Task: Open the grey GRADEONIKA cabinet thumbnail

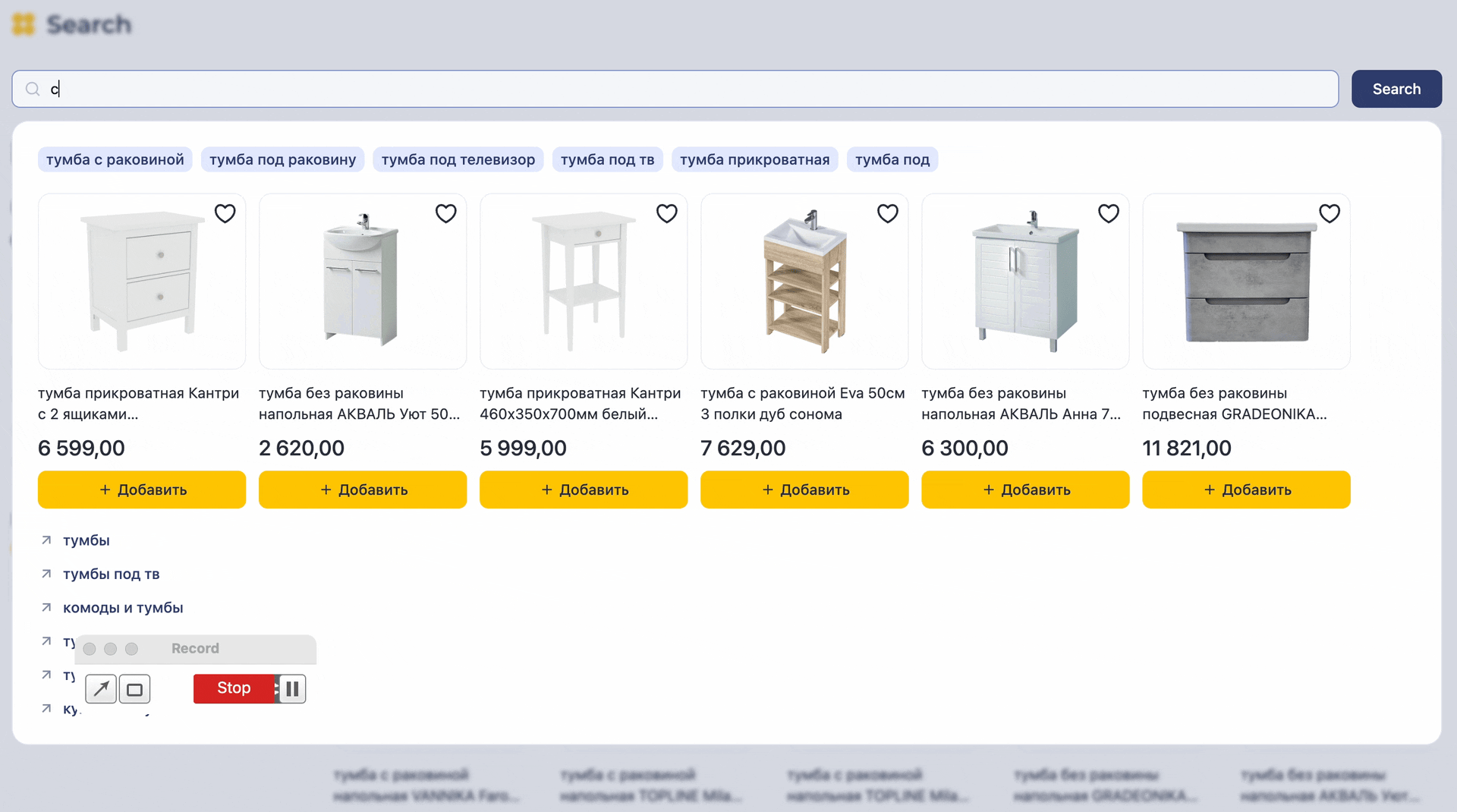Action: tap(1246, 282)
